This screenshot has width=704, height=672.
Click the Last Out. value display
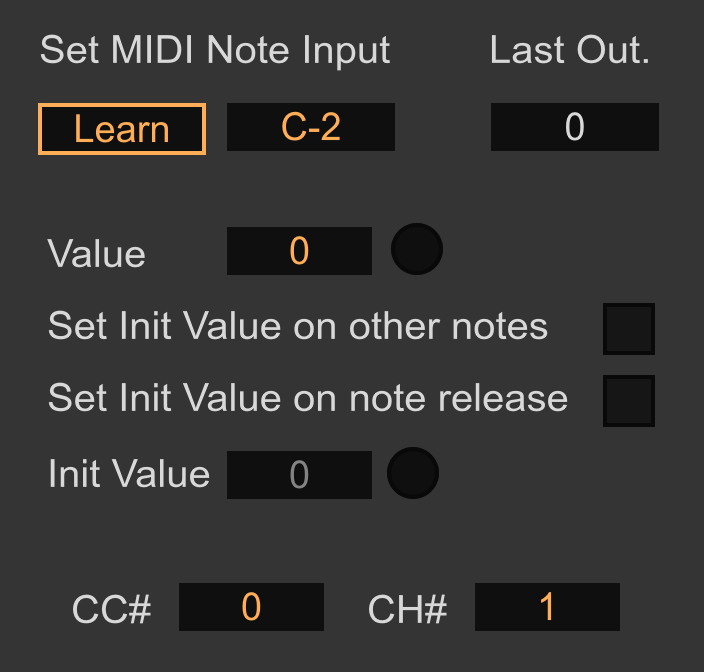(x=574, y=127)
